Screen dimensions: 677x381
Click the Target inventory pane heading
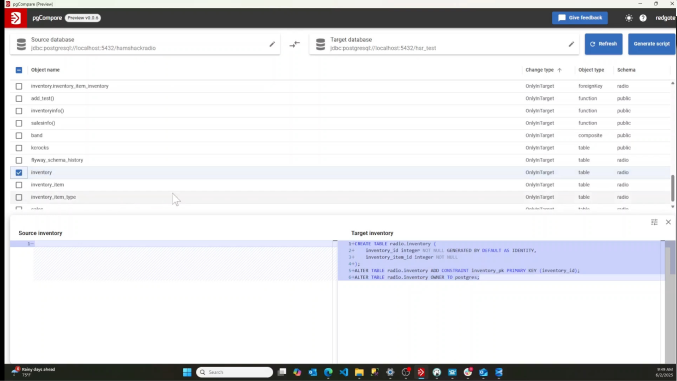click(372, 233)
